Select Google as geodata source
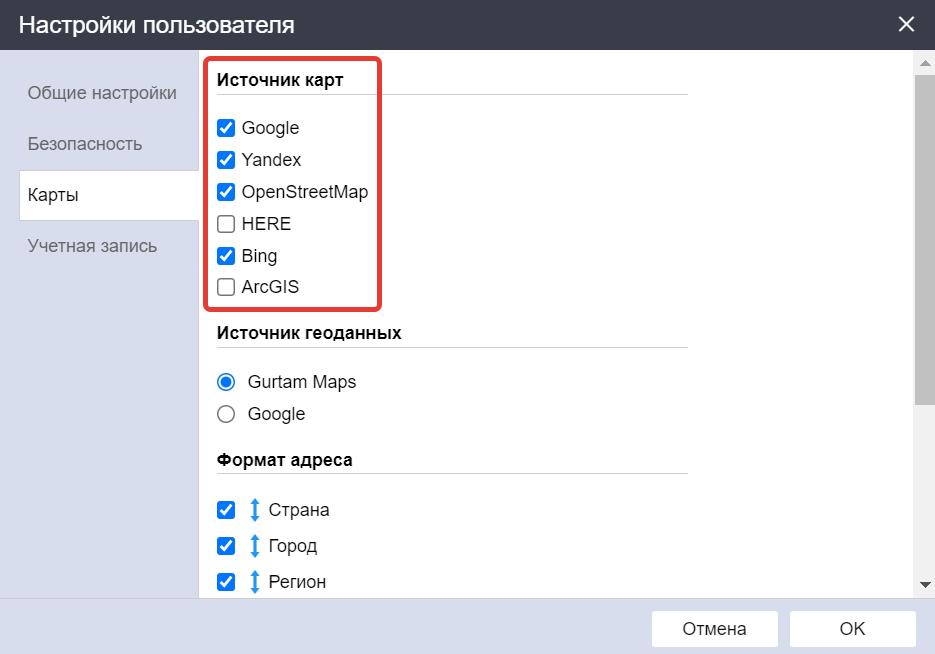935x654 pixels. [226, 414]
